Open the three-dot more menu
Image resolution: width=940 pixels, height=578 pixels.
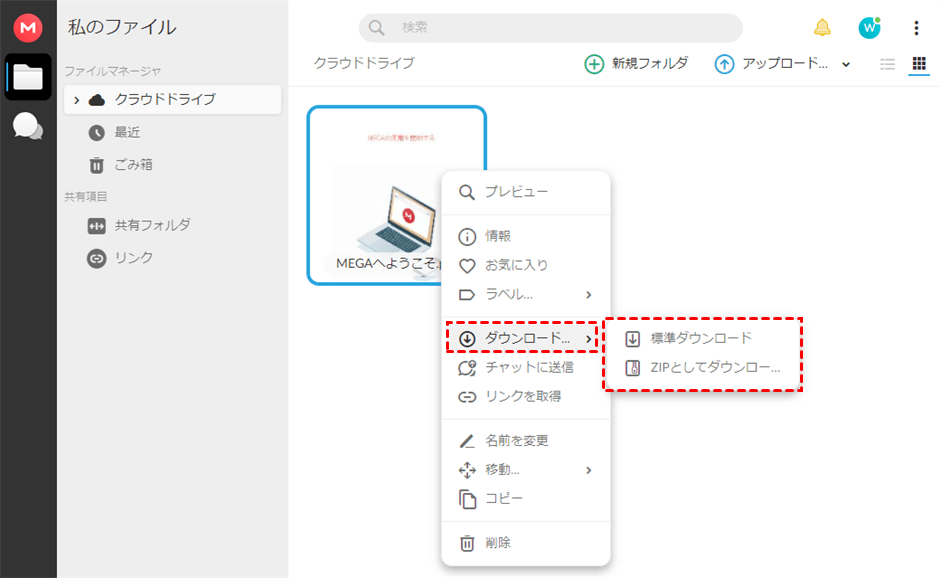click(916, 28)
